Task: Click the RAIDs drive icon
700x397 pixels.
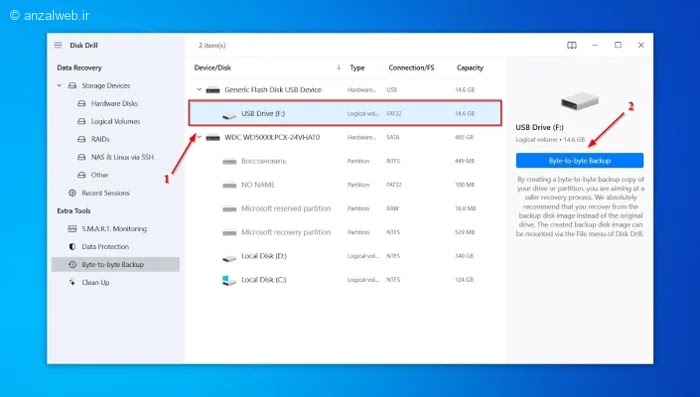Action: [81, 139]
